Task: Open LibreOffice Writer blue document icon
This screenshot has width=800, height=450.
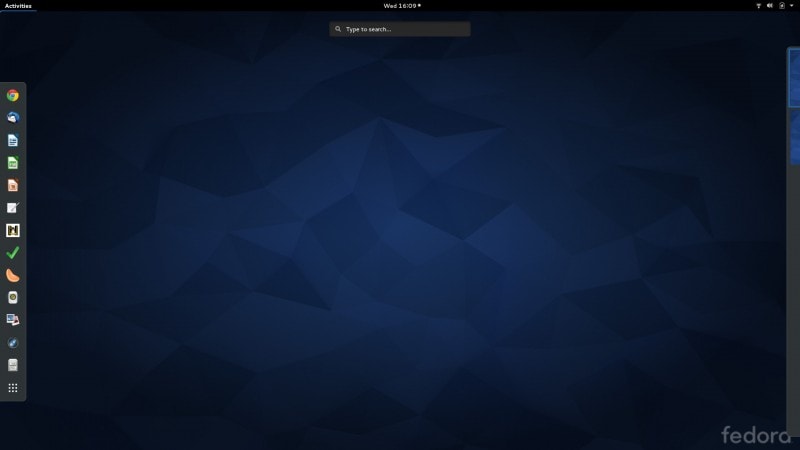Action: 13,140
